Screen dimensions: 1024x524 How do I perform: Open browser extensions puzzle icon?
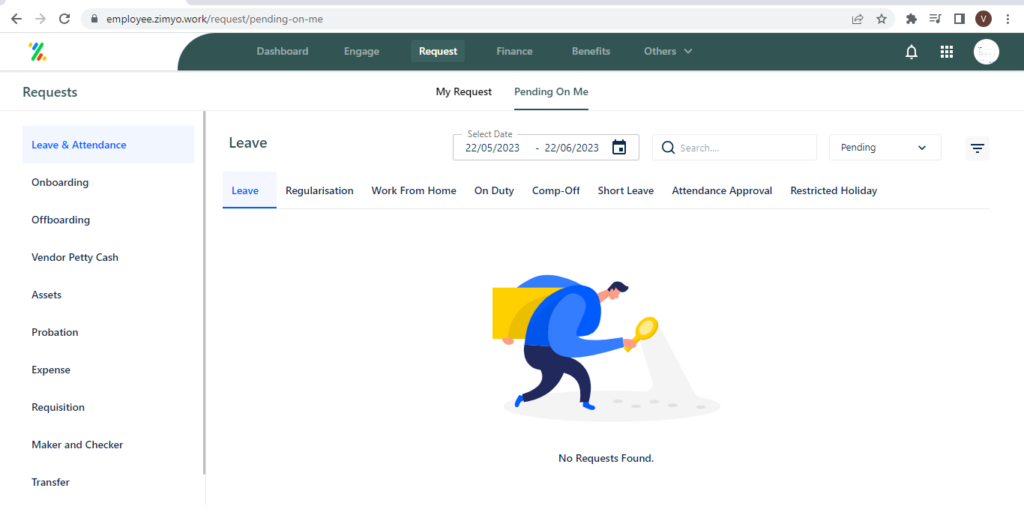point(911,19)
